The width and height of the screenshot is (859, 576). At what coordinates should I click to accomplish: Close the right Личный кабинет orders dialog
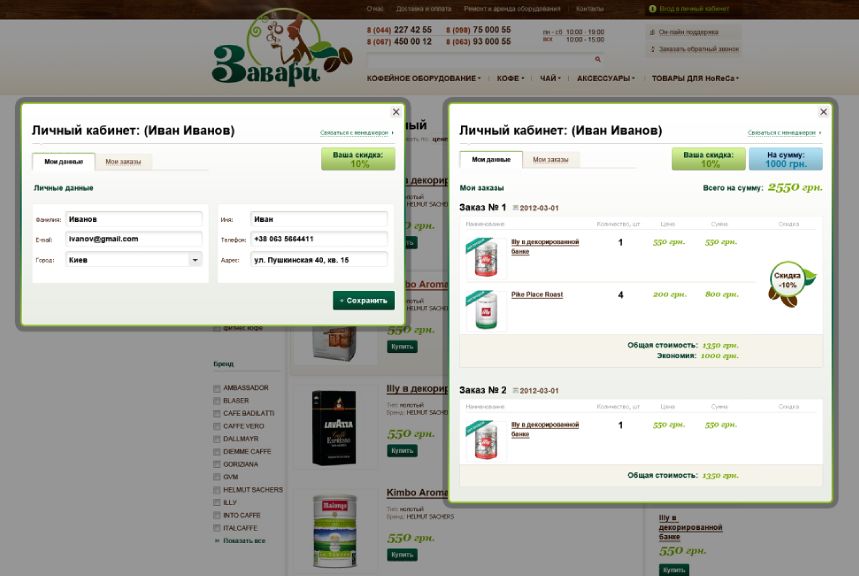[823, 112]
